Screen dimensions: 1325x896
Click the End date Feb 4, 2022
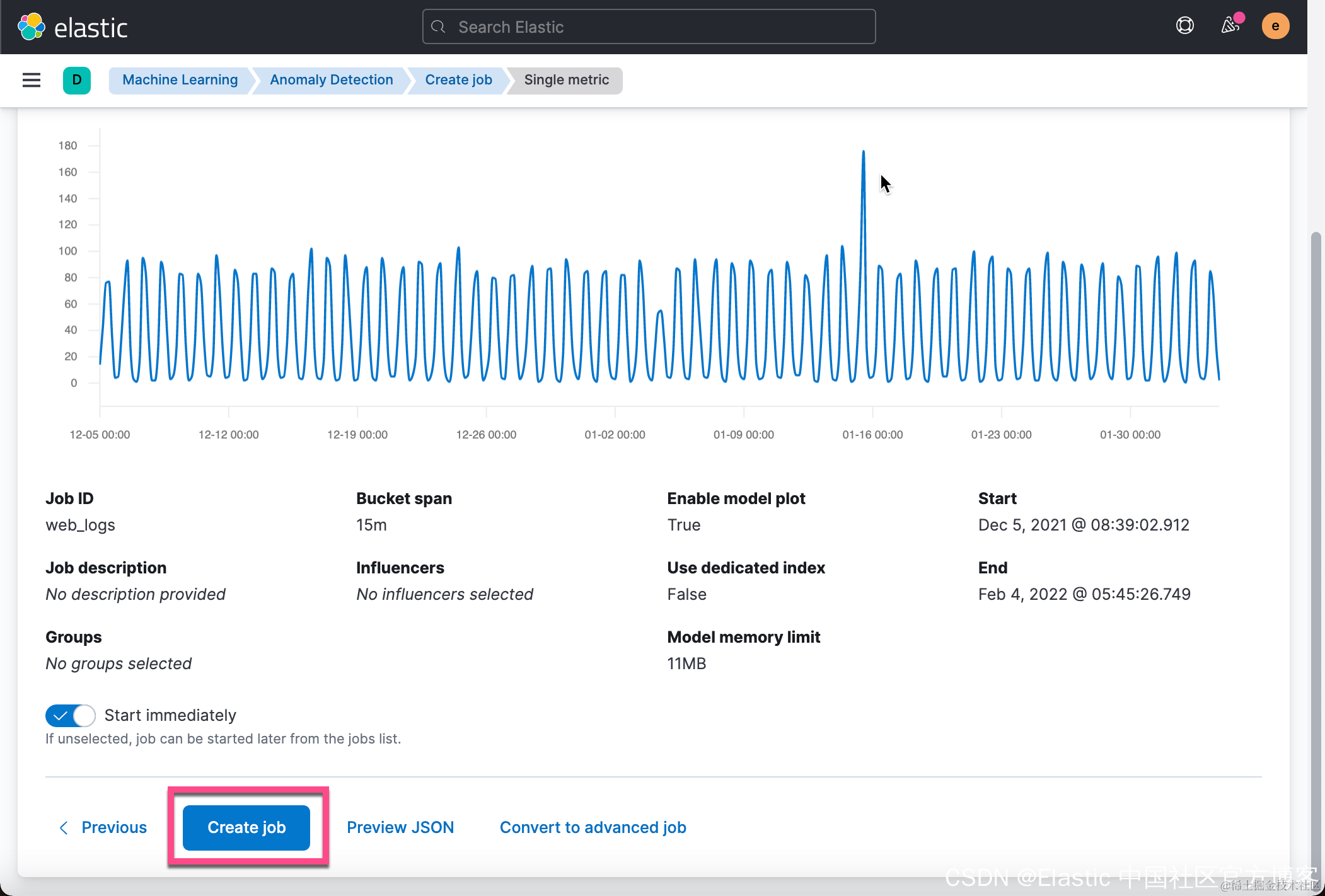[x=1084, y=594]
